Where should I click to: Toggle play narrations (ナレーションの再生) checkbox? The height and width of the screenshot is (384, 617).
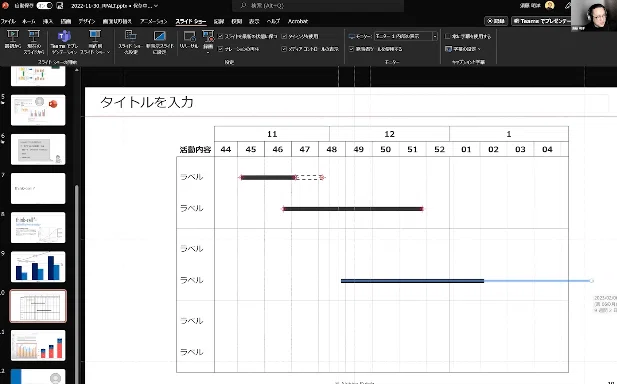220,49
